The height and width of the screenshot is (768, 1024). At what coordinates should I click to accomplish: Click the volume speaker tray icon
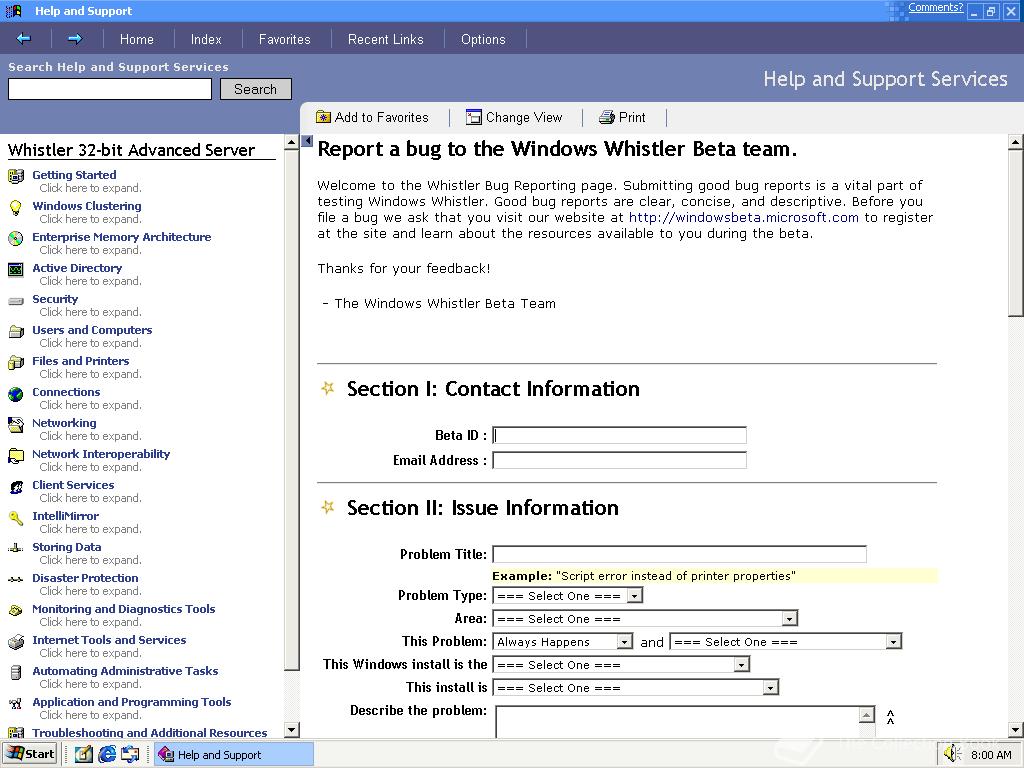[x=952, y=754]
